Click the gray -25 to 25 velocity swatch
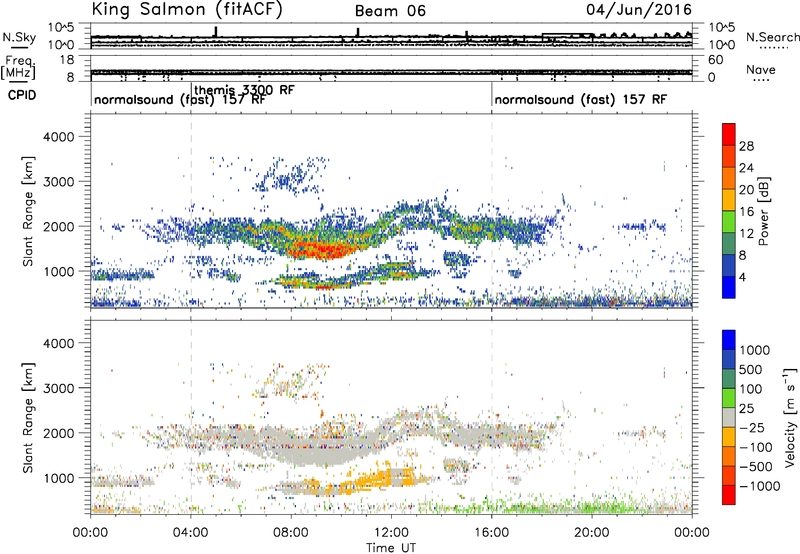This screenshot has width=800, height=554. click(x=729, y=418)
